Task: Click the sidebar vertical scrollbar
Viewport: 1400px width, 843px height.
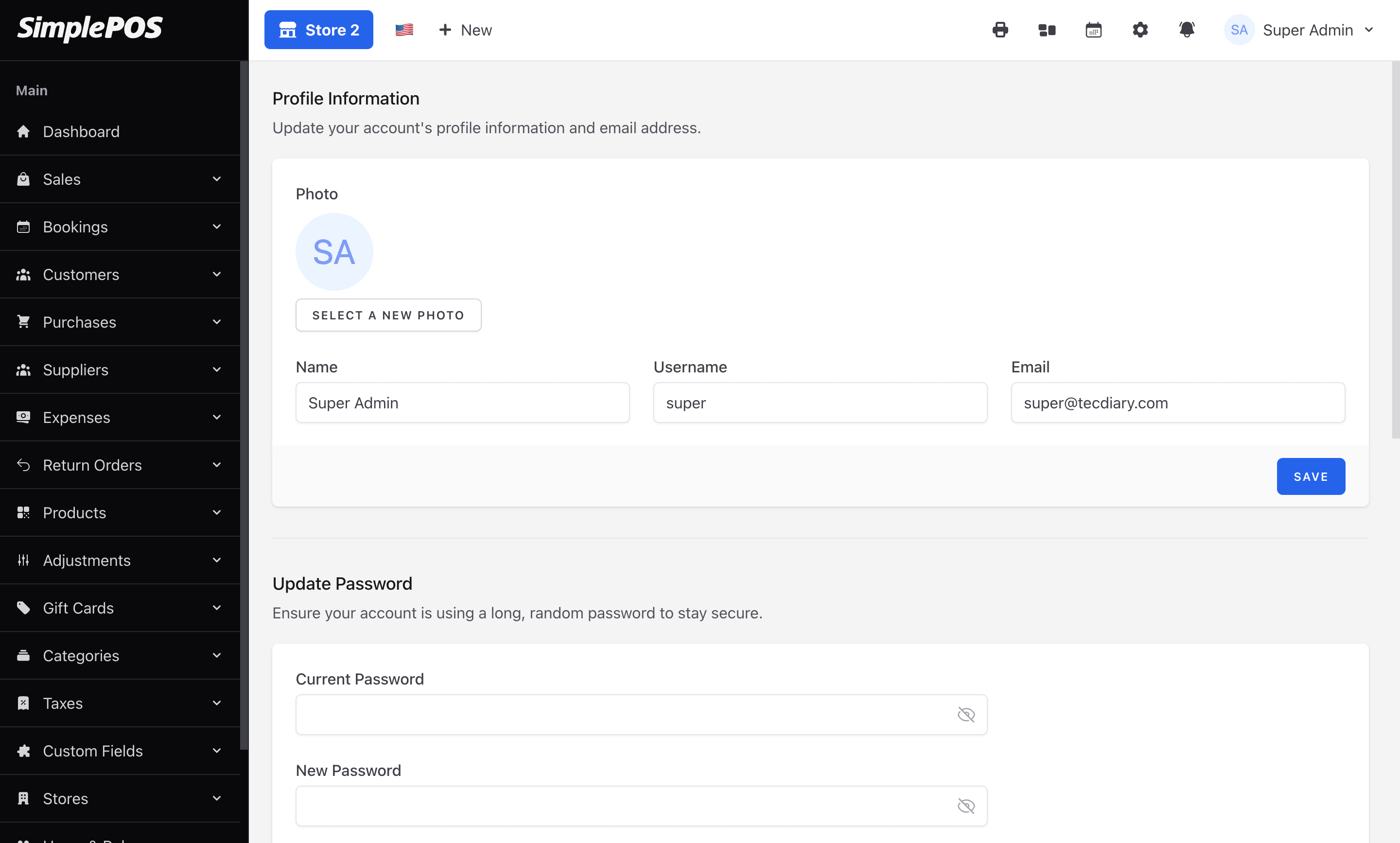Action: pos(244,398)
